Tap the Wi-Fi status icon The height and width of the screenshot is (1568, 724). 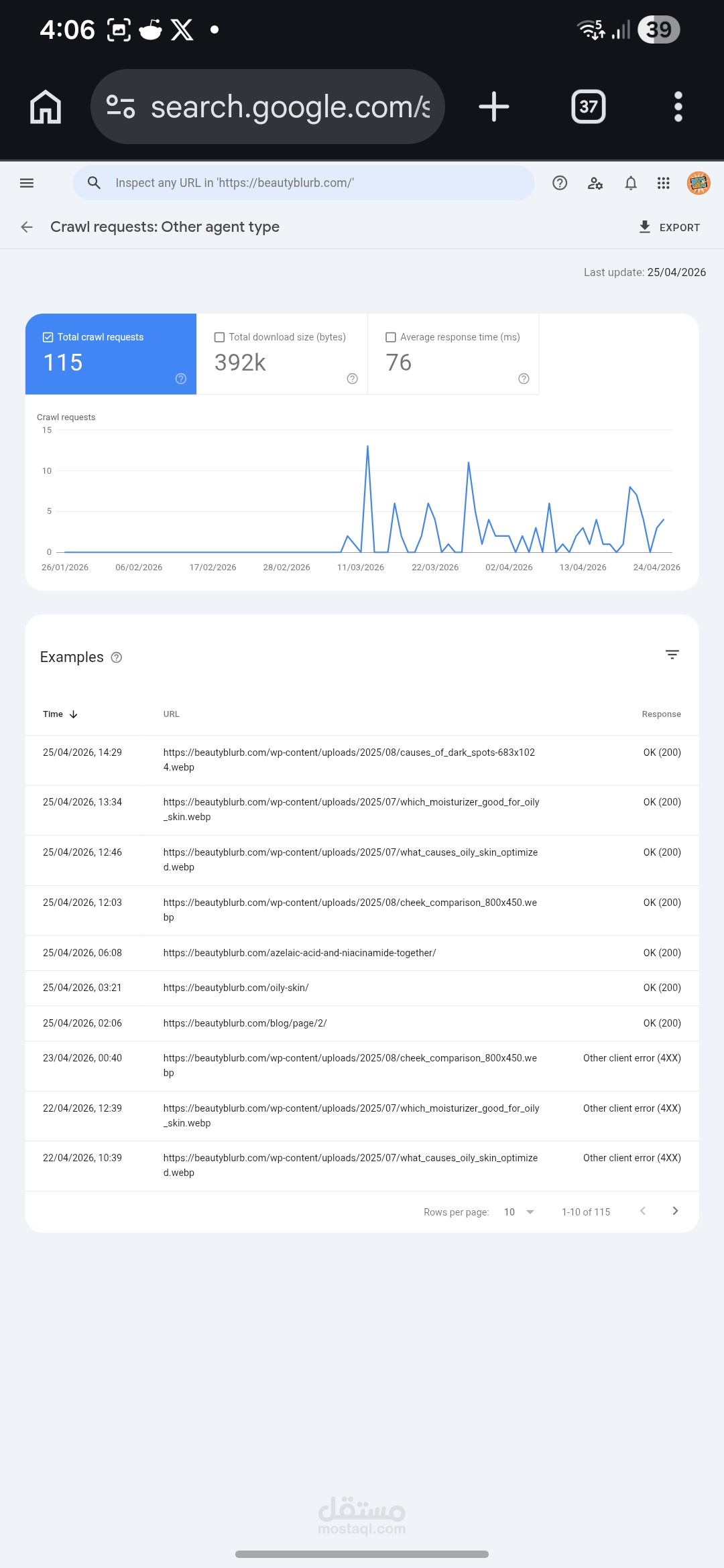click(591, 29)
